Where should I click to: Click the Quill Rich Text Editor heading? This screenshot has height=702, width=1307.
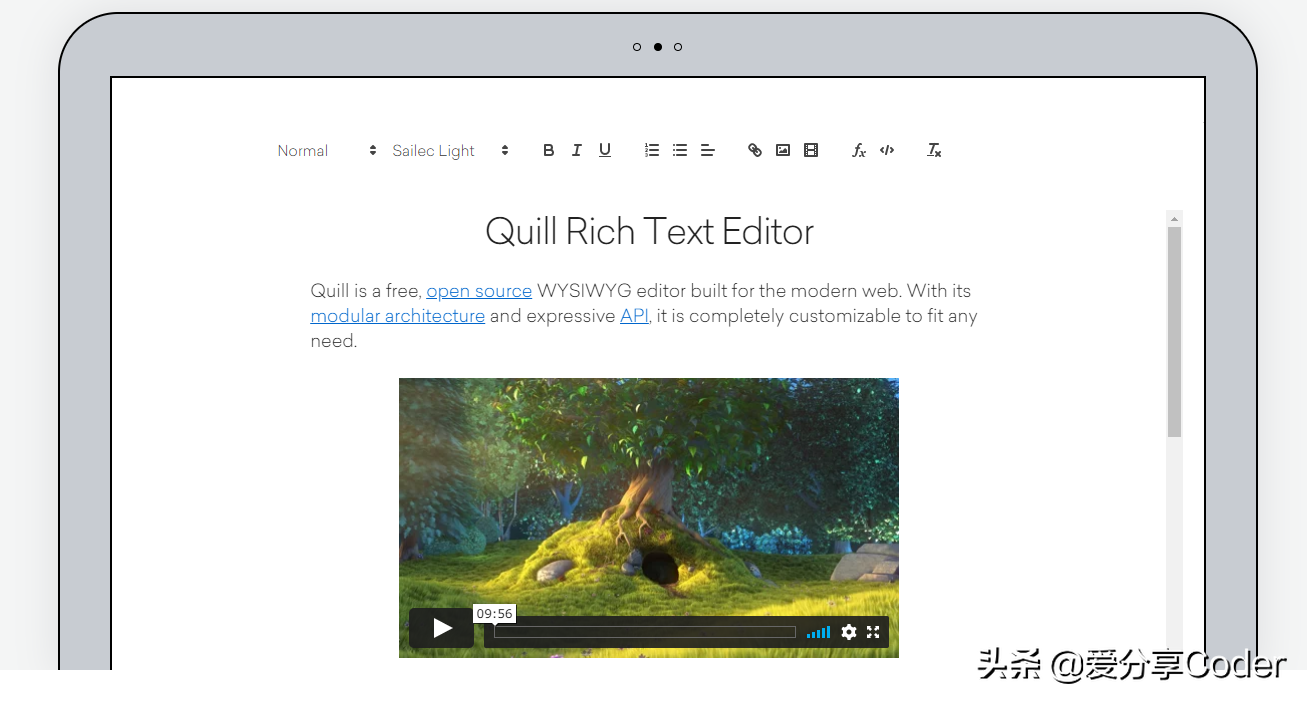pyautogui.click(x=649, y=232)
